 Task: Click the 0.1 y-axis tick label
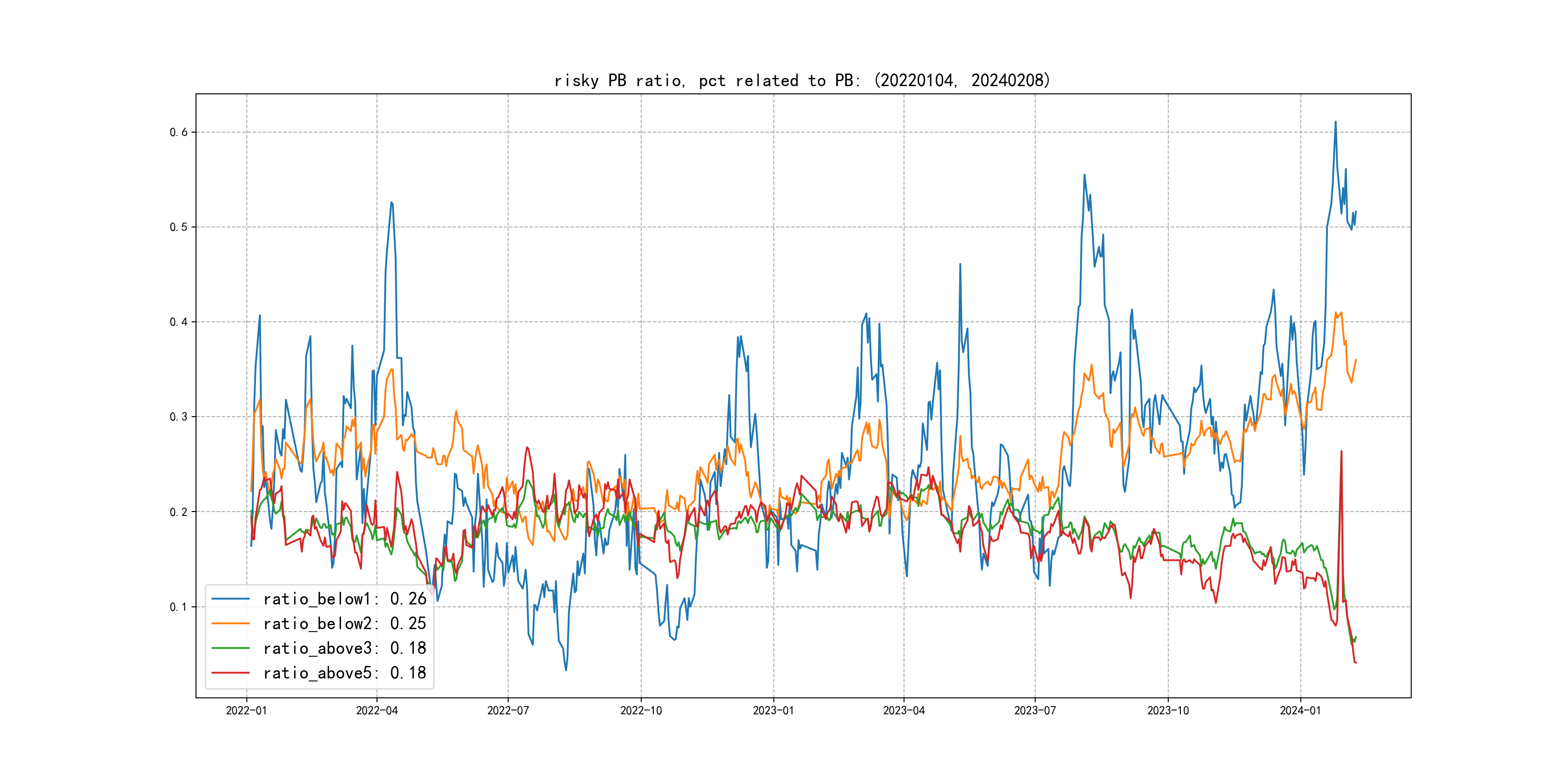179,607
